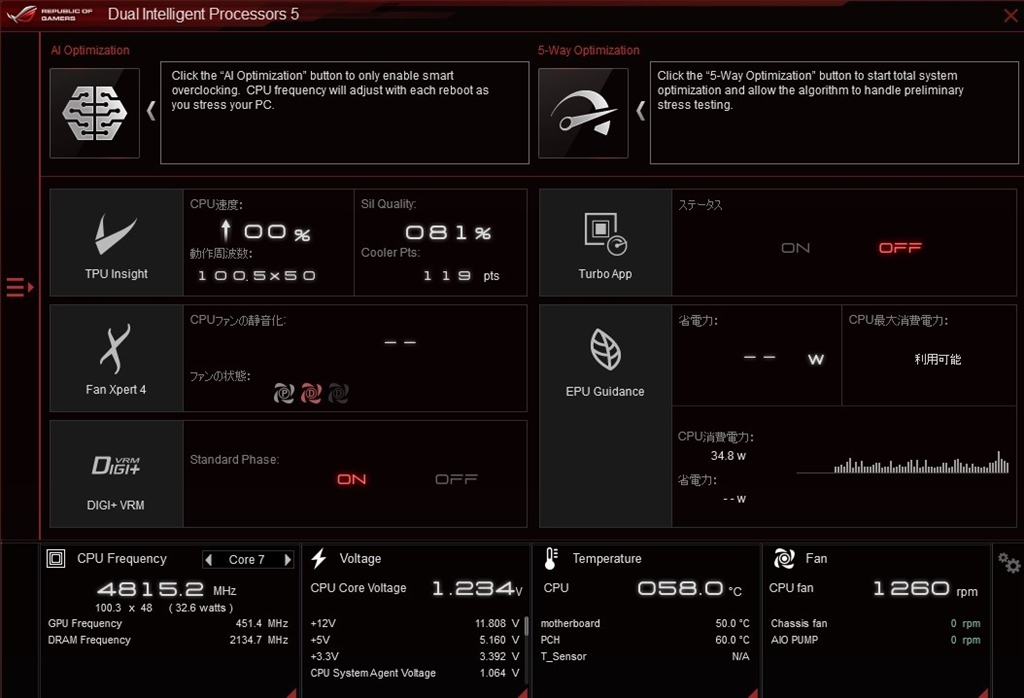Click the 5-Way Optimization heading
The height and width of the screenshot is (698, 1024).
click(588, 50)
